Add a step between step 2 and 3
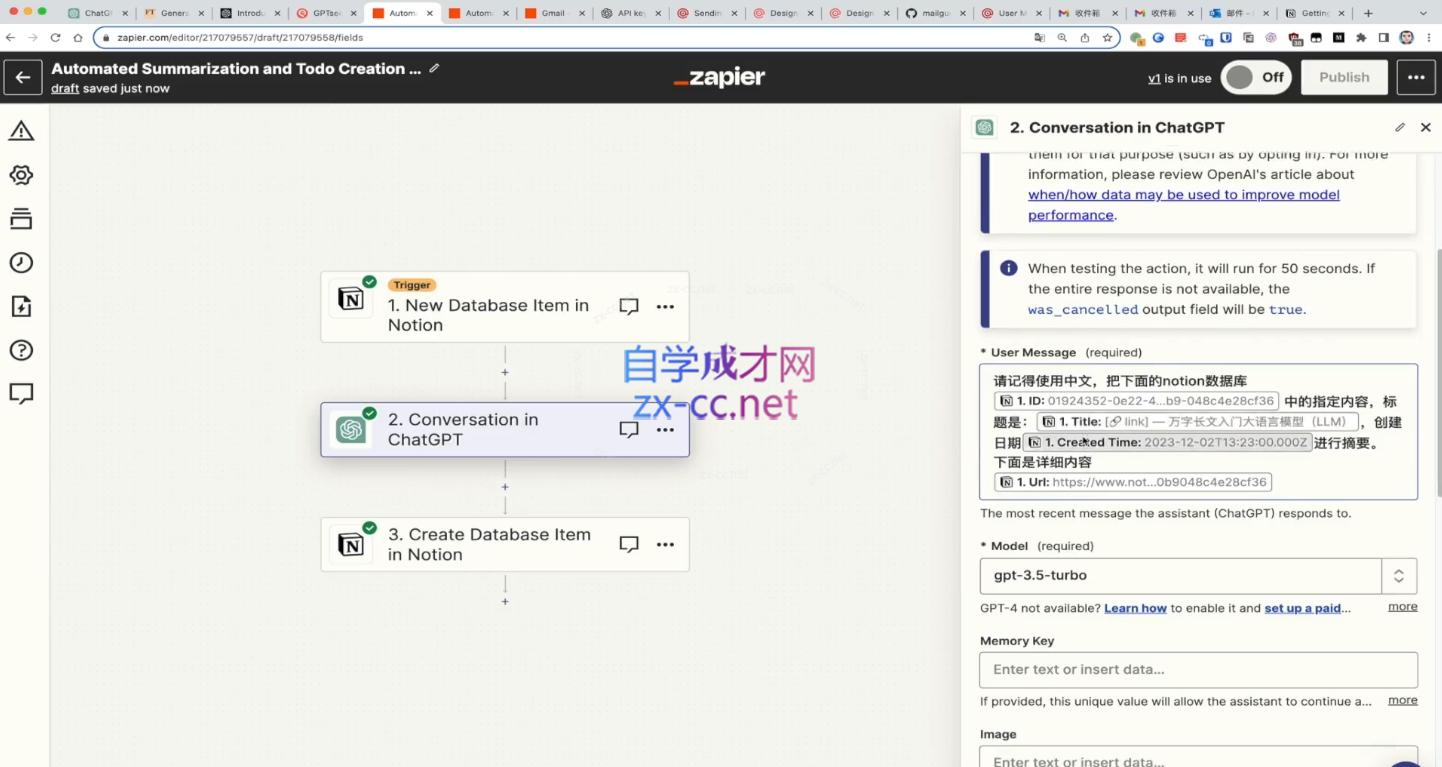The width and height of the screenshot is (1442, 767). [x=505, y=487]
